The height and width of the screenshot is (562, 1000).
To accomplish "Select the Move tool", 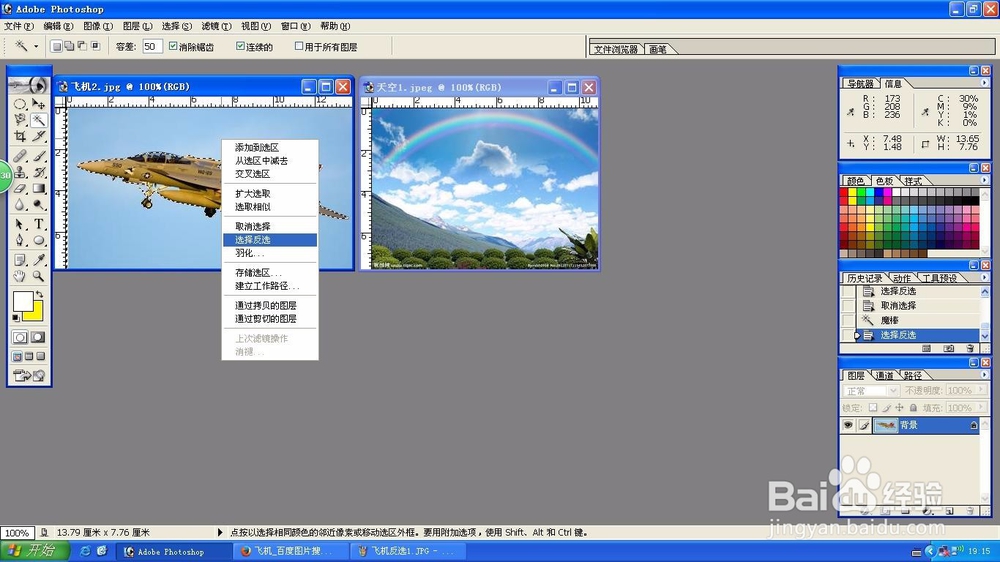I will tap(39, 103).
